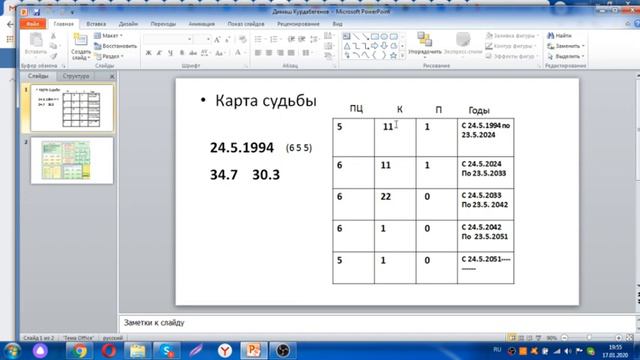The width and height of the screenshot is (640, 360).
Task: Open the change case Aa dropdown
Action: 220,53
